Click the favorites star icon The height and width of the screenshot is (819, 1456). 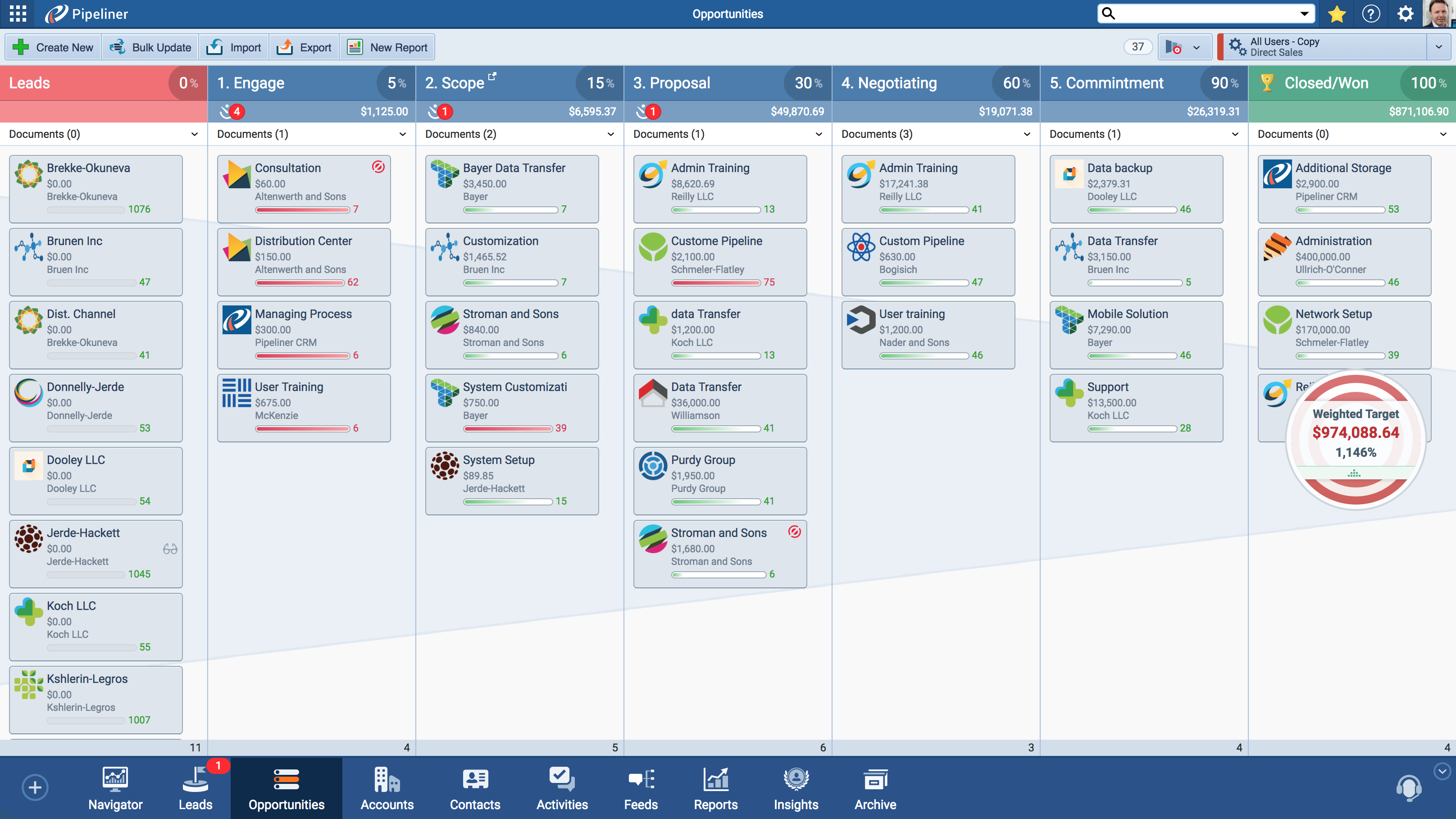[1337, 14]
